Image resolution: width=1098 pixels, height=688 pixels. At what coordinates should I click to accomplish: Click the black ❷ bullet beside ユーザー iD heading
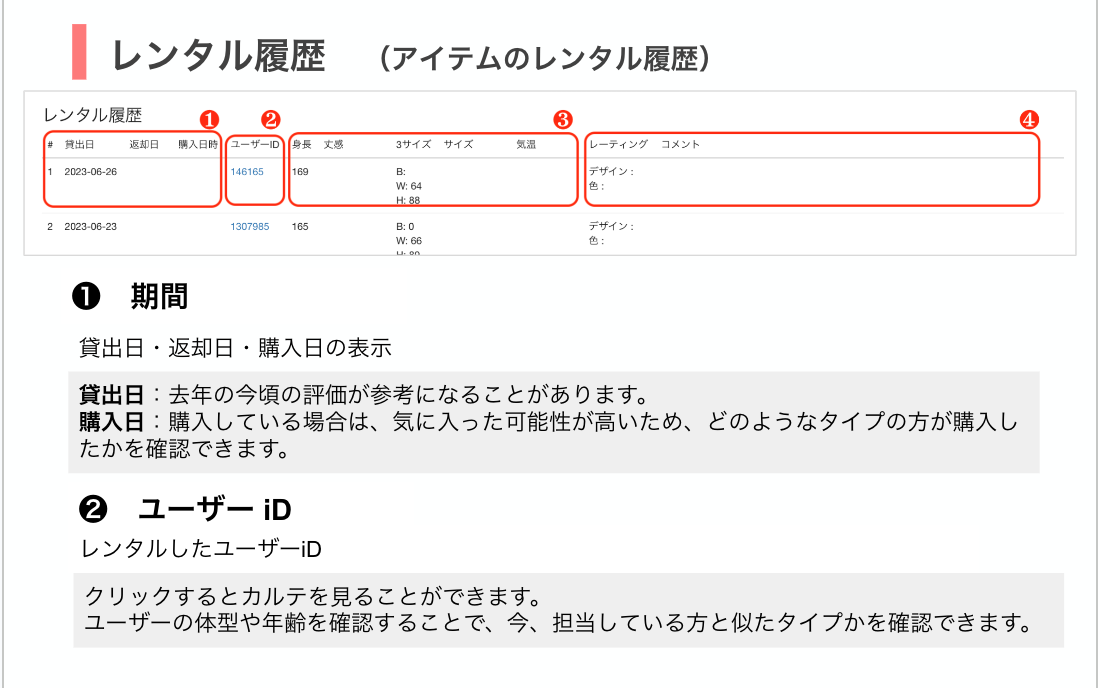92,509
